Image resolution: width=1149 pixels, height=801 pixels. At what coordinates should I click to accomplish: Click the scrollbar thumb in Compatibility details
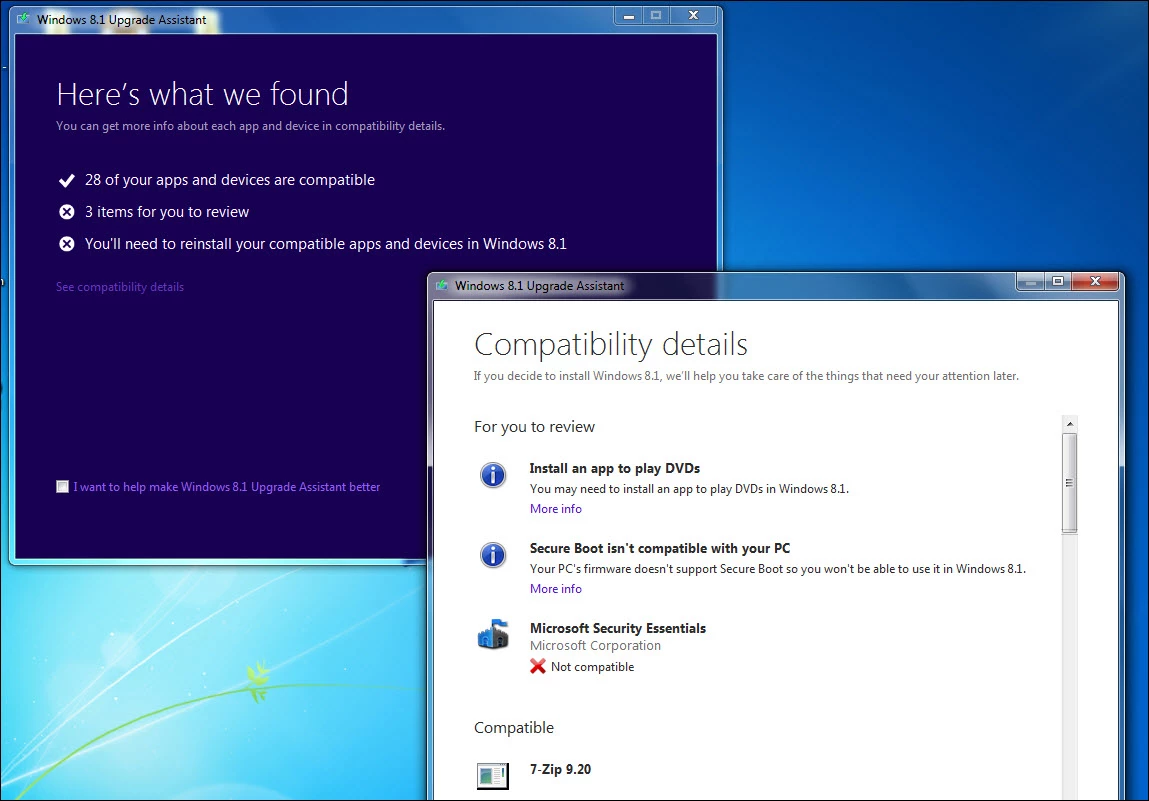coord(1070,483)
